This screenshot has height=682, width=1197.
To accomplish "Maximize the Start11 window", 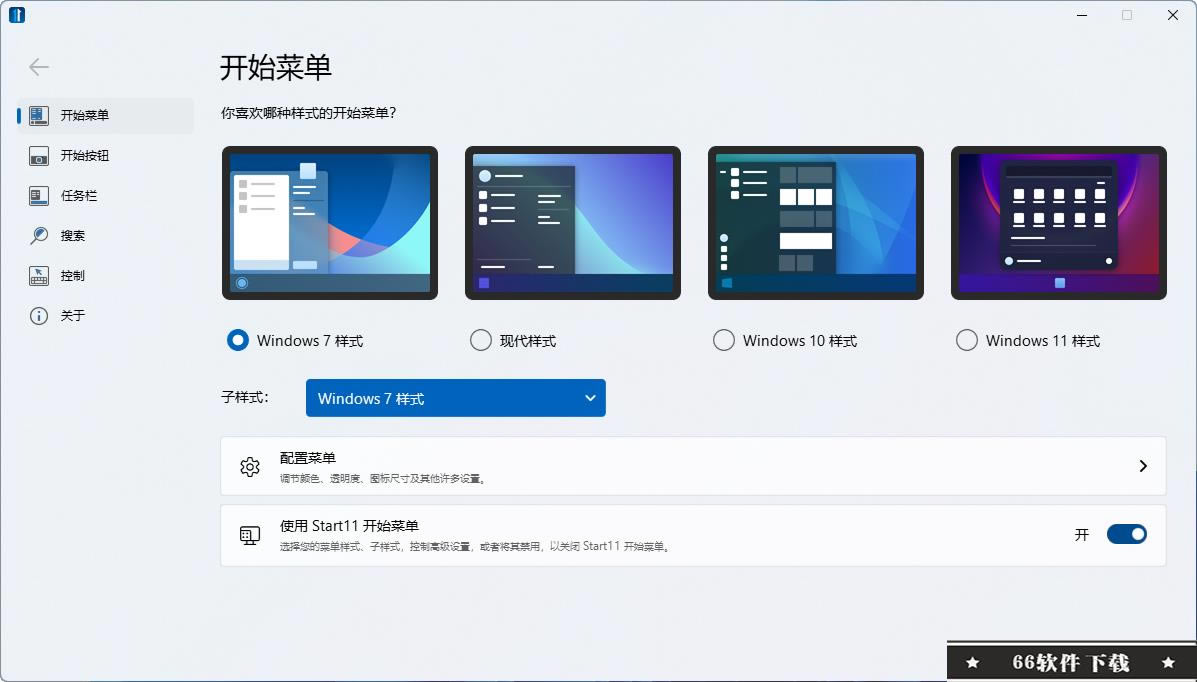I will [1127, 15].
